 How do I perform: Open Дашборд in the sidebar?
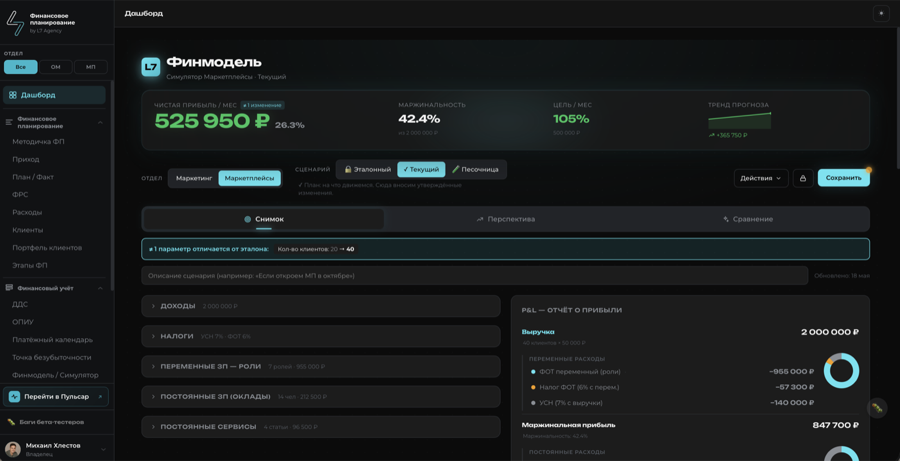point(55,95)
